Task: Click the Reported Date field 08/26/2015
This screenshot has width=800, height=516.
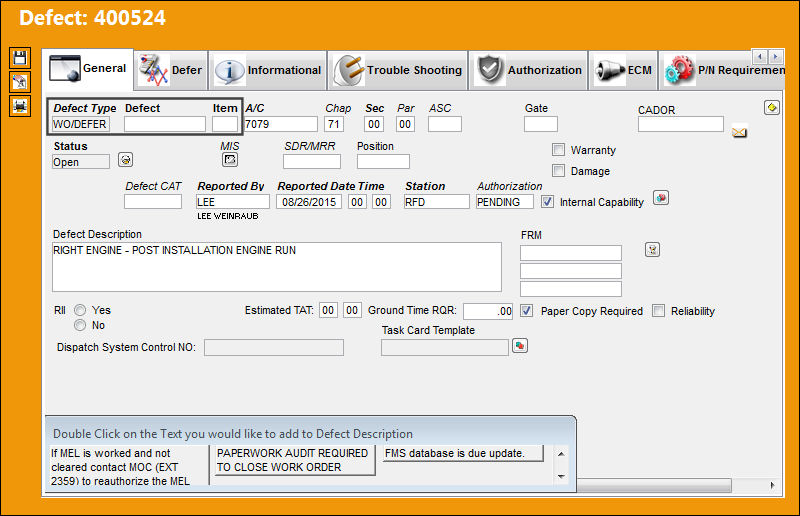Action: pos(309,202)
